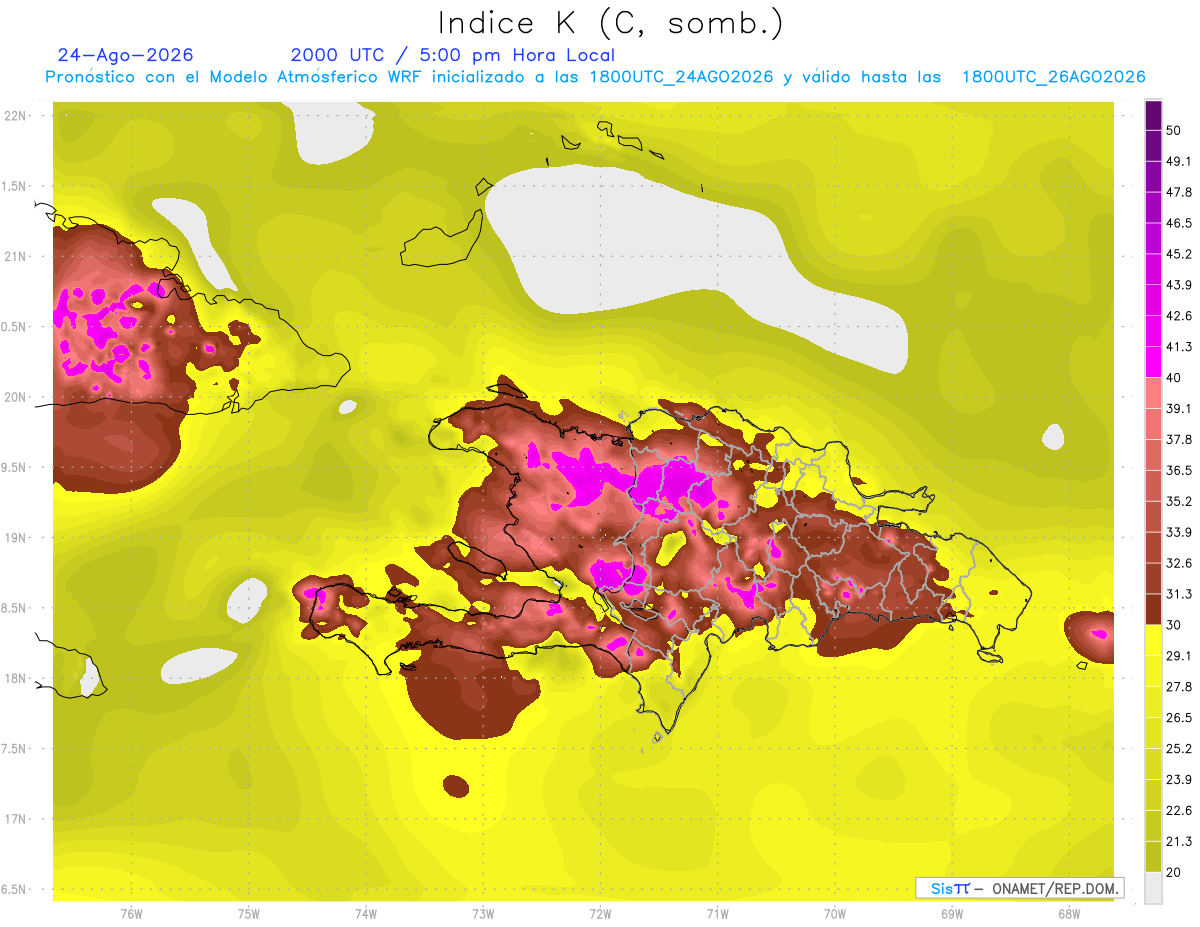Viewport: 1200px width, 927px height.
Task: Click the legend value 21.3
Action: [x=1178, y=842]
